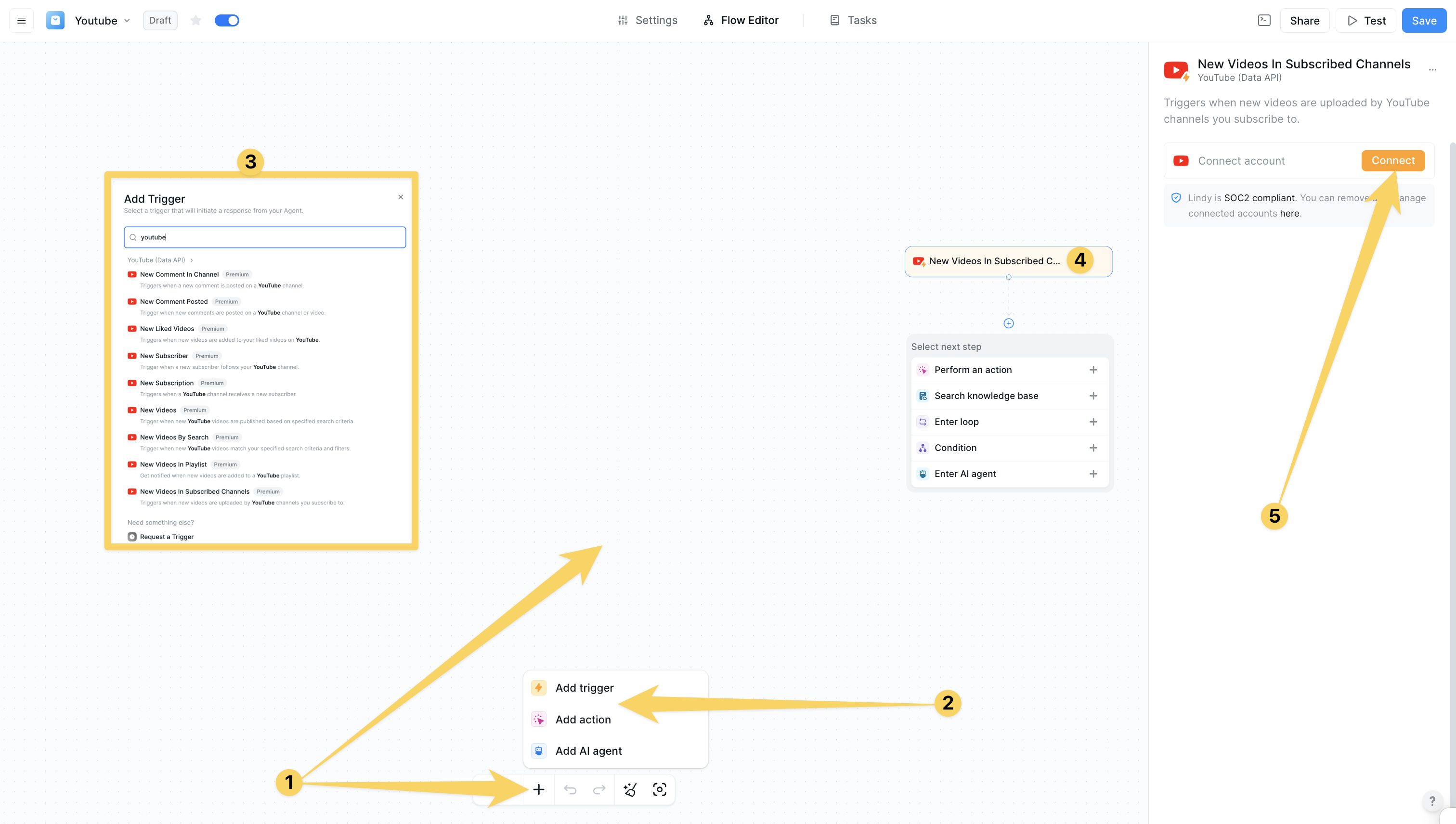This screenshot has height=824, width=1456.
Task: Open the Tasks tab
Action: [853, 20]
